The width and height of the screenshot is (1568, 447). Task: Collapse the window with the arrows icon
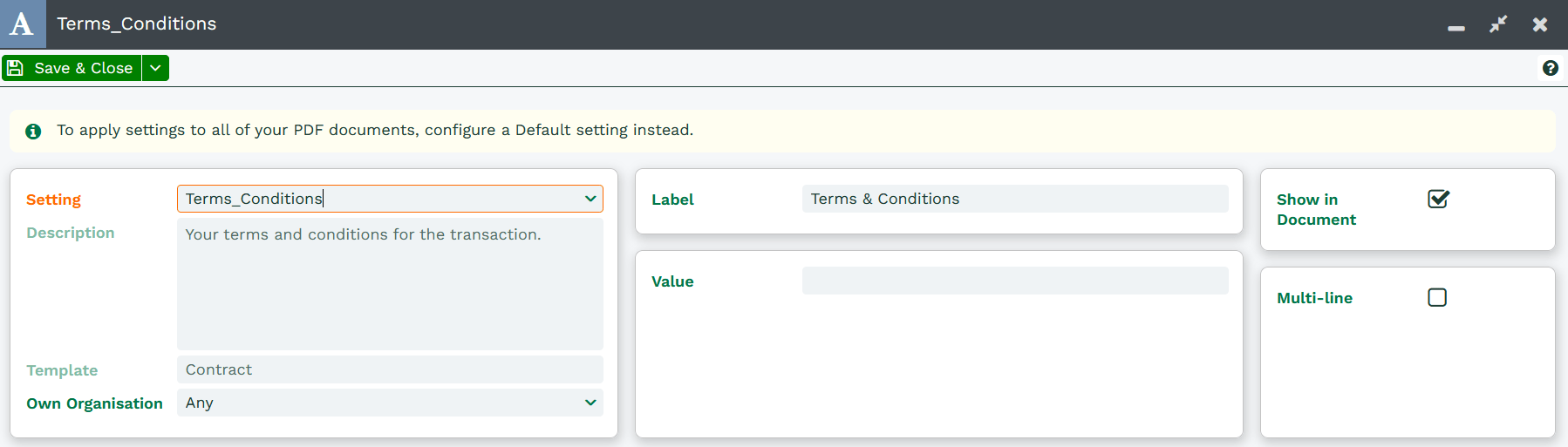tap(1498, 24)
